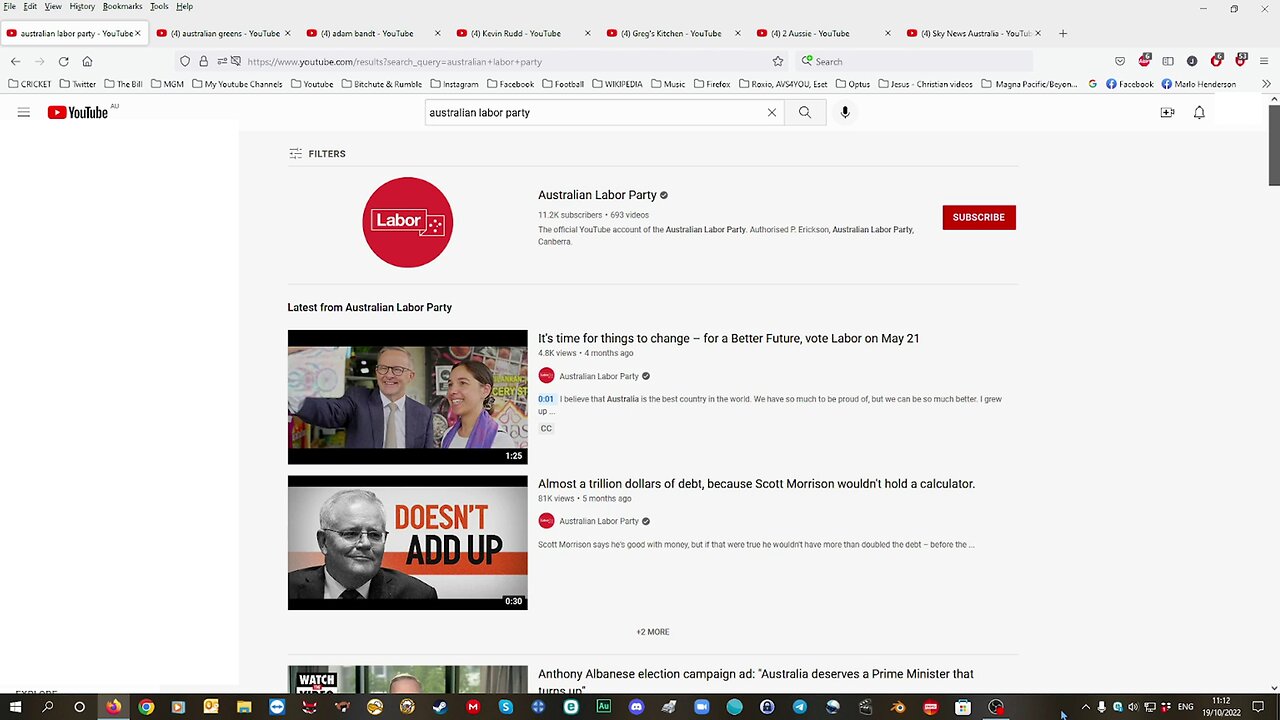Screen dimensions: 1280x720
Task: Open the Create video camera icon
Action: 1167,113
